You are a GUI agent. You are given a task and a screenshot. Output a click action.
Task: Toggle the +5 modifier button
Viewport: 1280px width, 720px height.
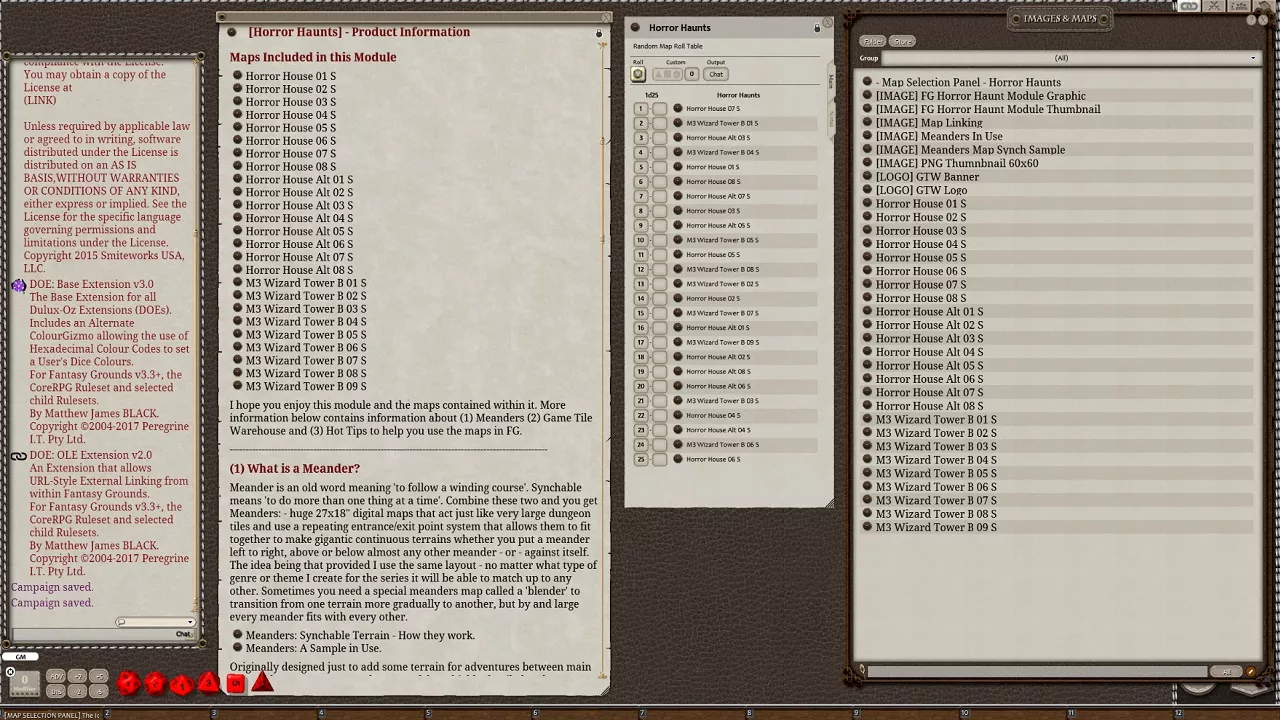point(99,676)
